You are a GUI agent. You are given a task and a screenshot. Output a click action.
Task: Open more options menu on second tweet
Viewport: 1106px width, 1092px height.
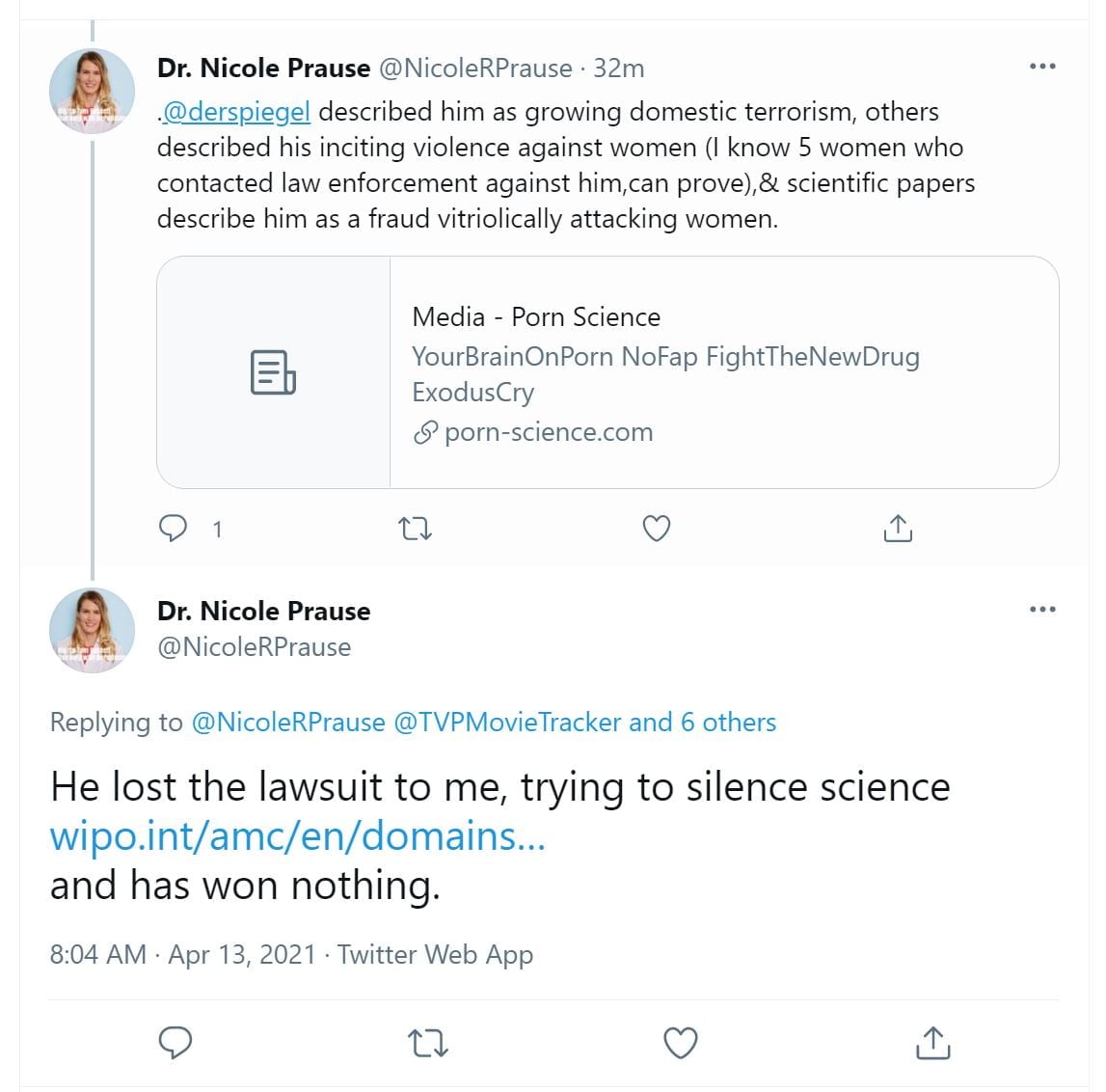coord(1042,610)
